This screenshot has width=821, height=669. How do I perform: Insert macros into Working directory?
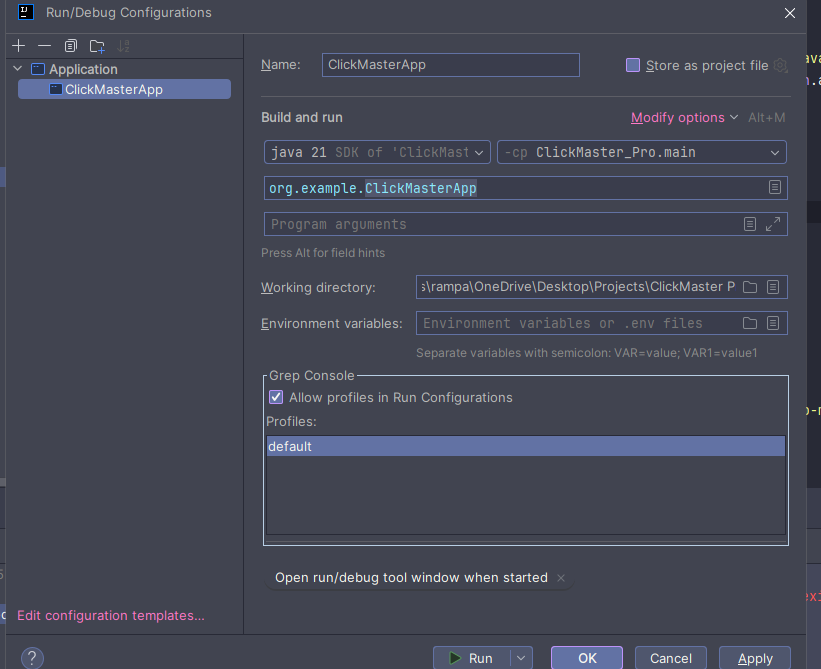point(773,287)
